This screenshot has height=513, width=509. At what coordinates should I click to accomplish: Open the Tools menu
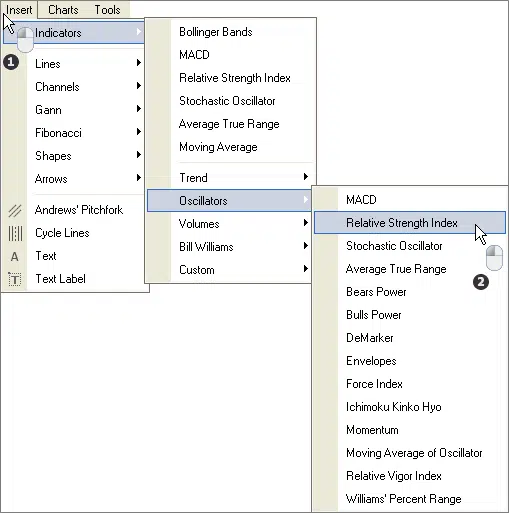tap(107, 10)
